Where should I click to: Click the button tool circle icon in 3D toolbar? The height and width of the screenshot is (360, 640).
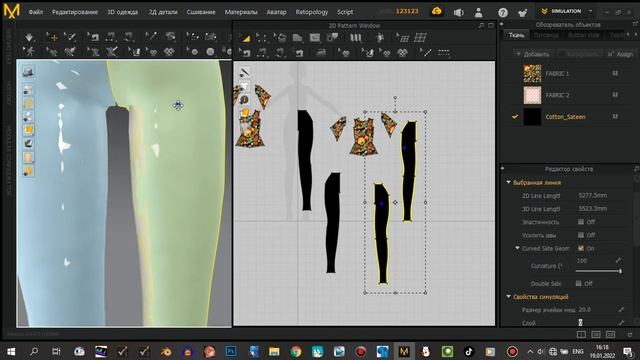210,52
